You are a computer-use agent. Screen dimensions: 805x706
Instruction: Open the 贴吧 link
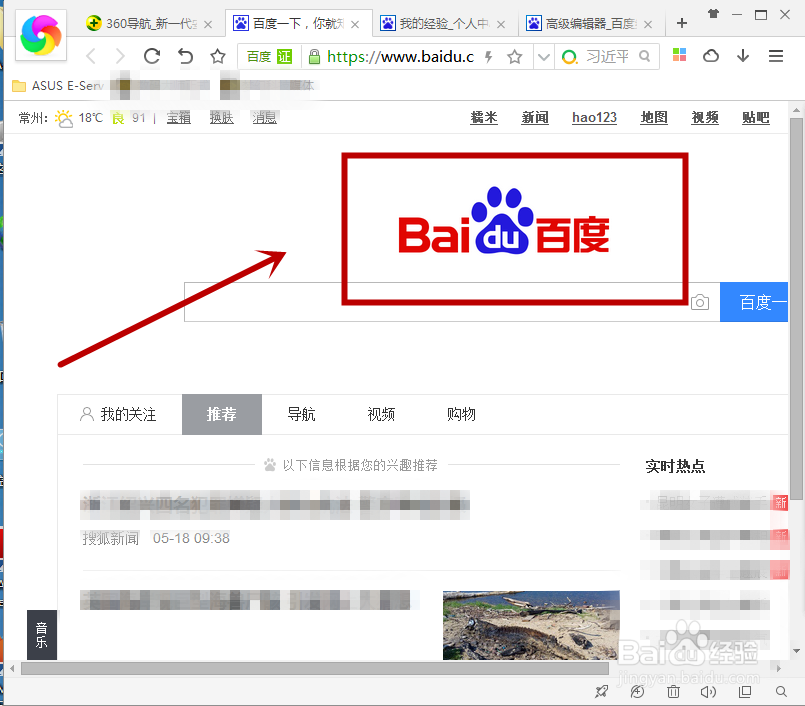[756, 118]
